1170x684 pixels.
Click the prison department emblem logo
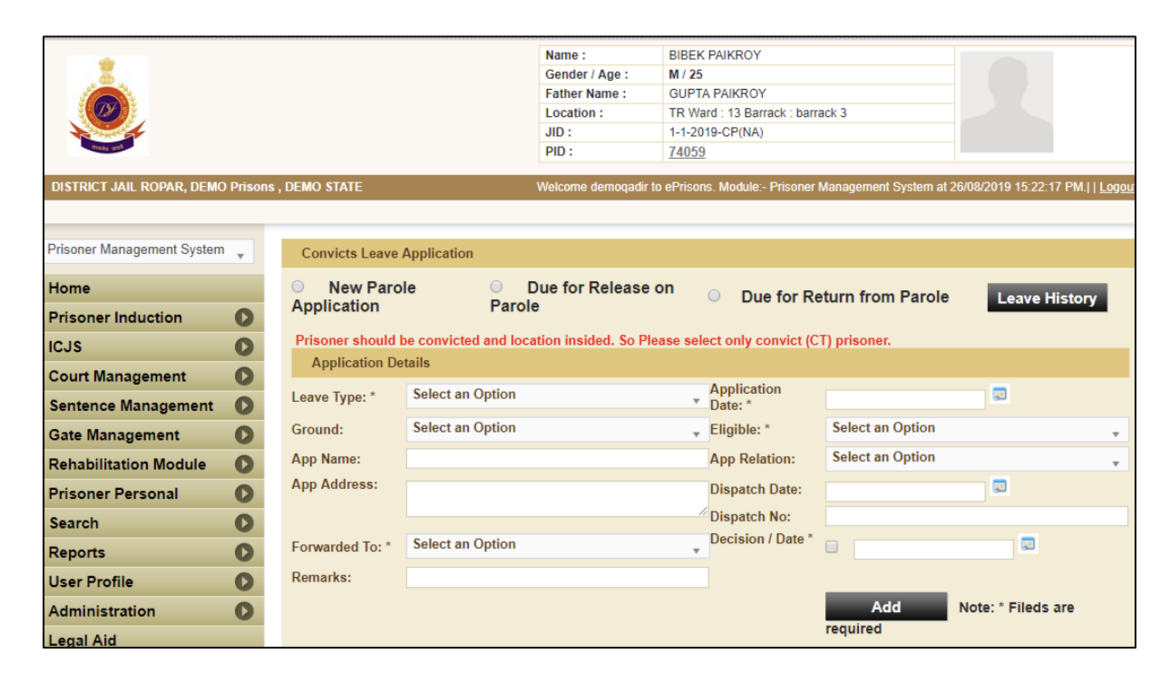[x=107, y=104]
